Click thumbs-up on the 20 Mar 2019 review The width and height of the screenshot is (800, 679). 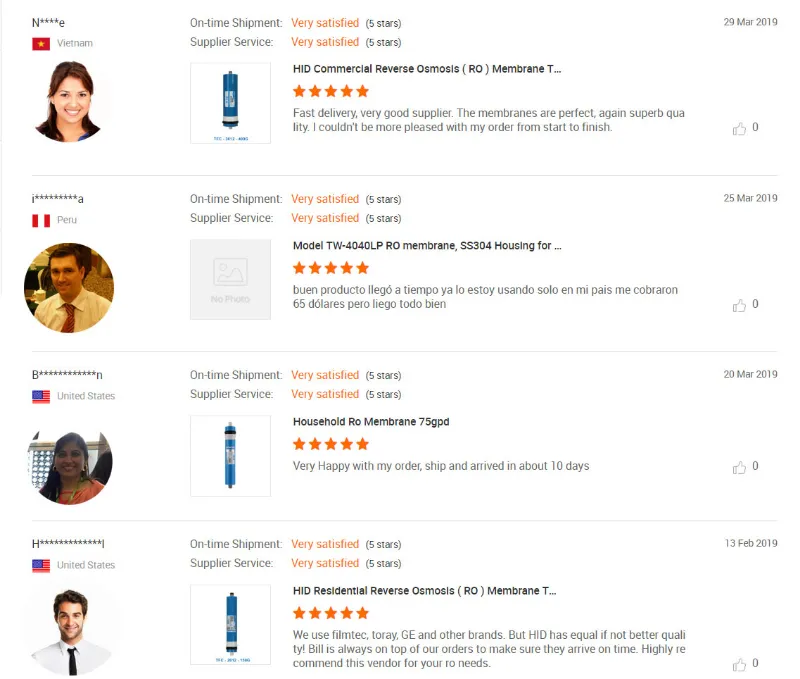pos(740,467)
